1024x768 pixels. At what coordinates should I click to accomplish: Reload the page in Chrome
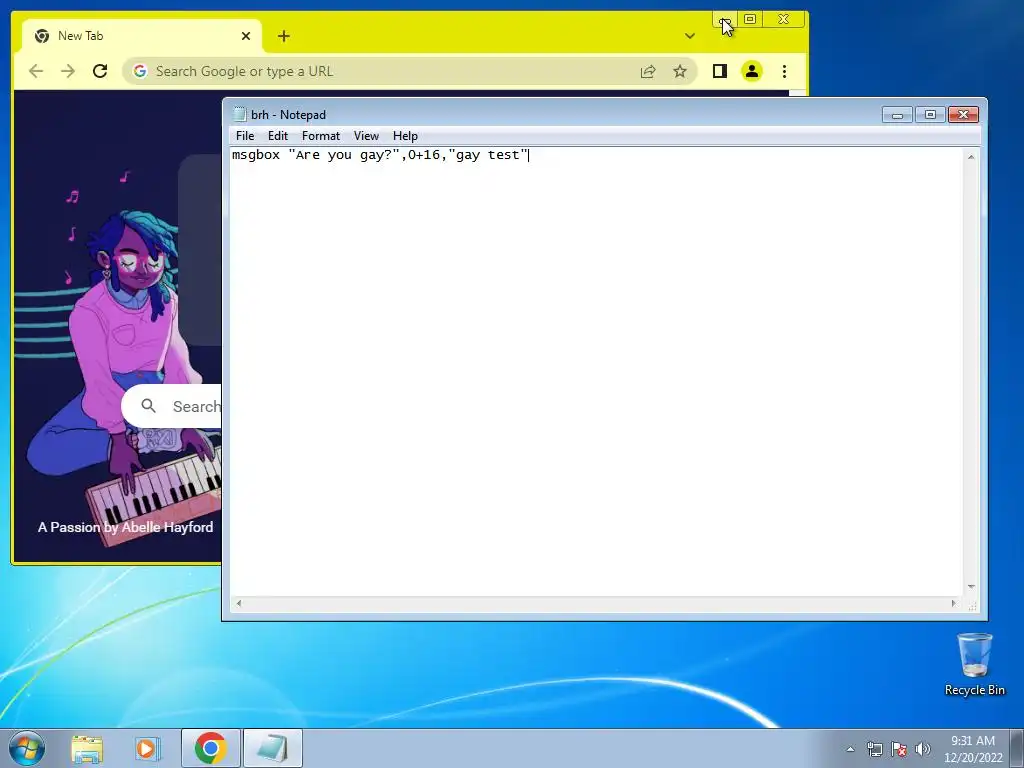(x=100, y=71)
